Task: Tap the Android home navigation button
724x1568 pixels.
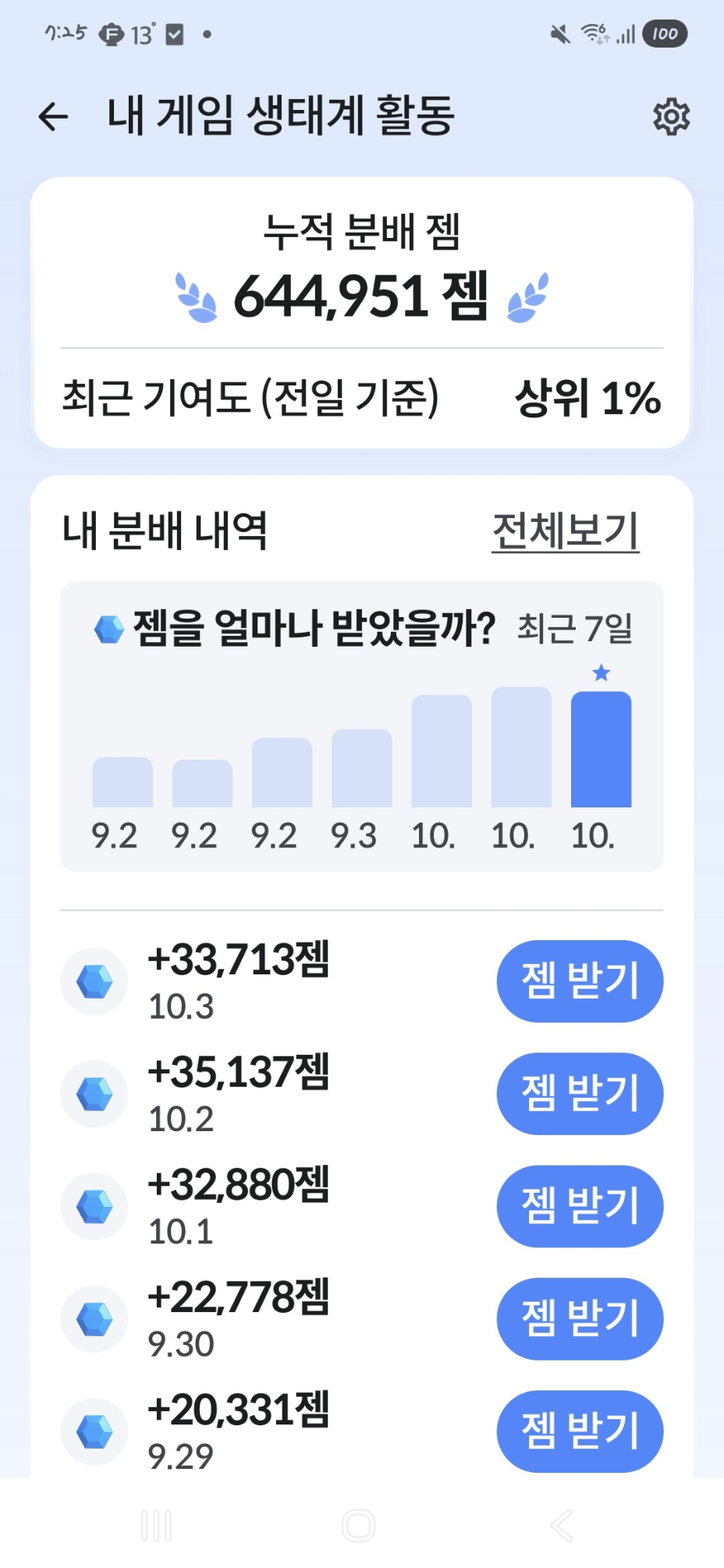Action: coord(359,1525)
